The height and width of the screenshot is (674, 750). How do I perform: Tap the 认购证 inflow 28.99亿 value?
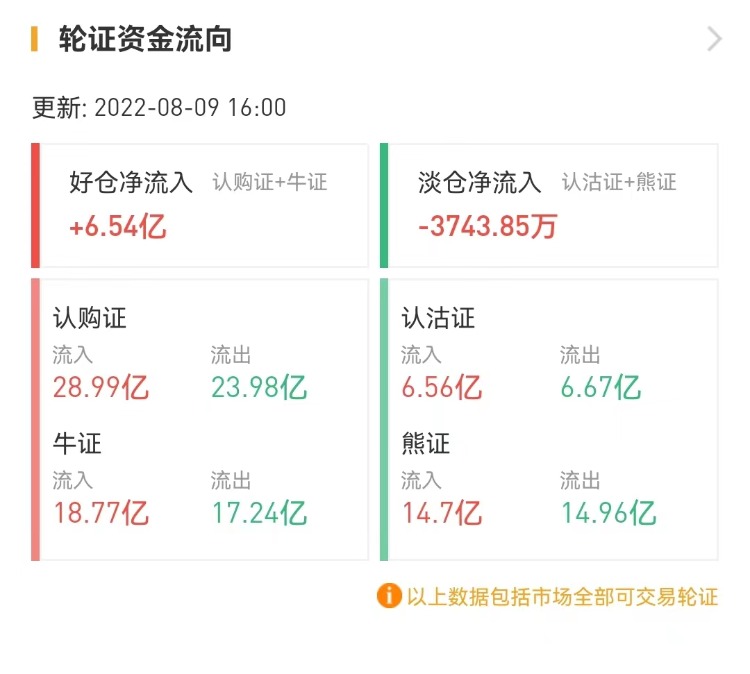point(101,387)
